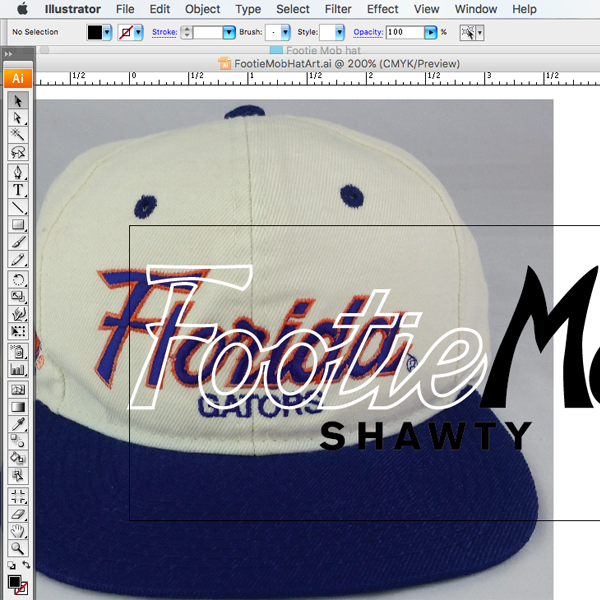This screenshot has height=600, width=600.
Task: Select the Gradient tool
Action: coord(18,406)
